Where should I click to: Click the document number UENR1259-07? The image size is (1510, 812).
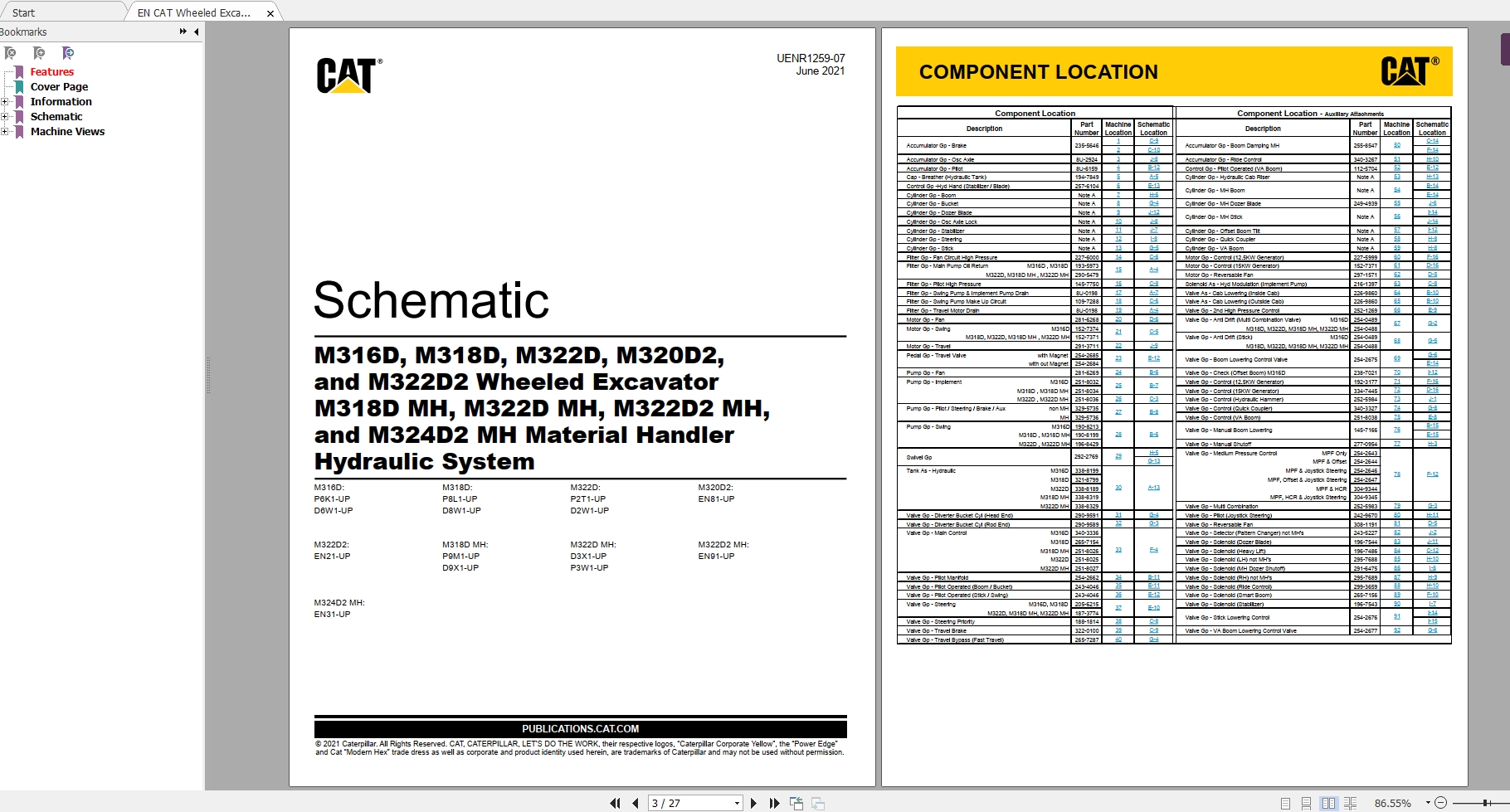pyautogui.click(x=811, y=58)
